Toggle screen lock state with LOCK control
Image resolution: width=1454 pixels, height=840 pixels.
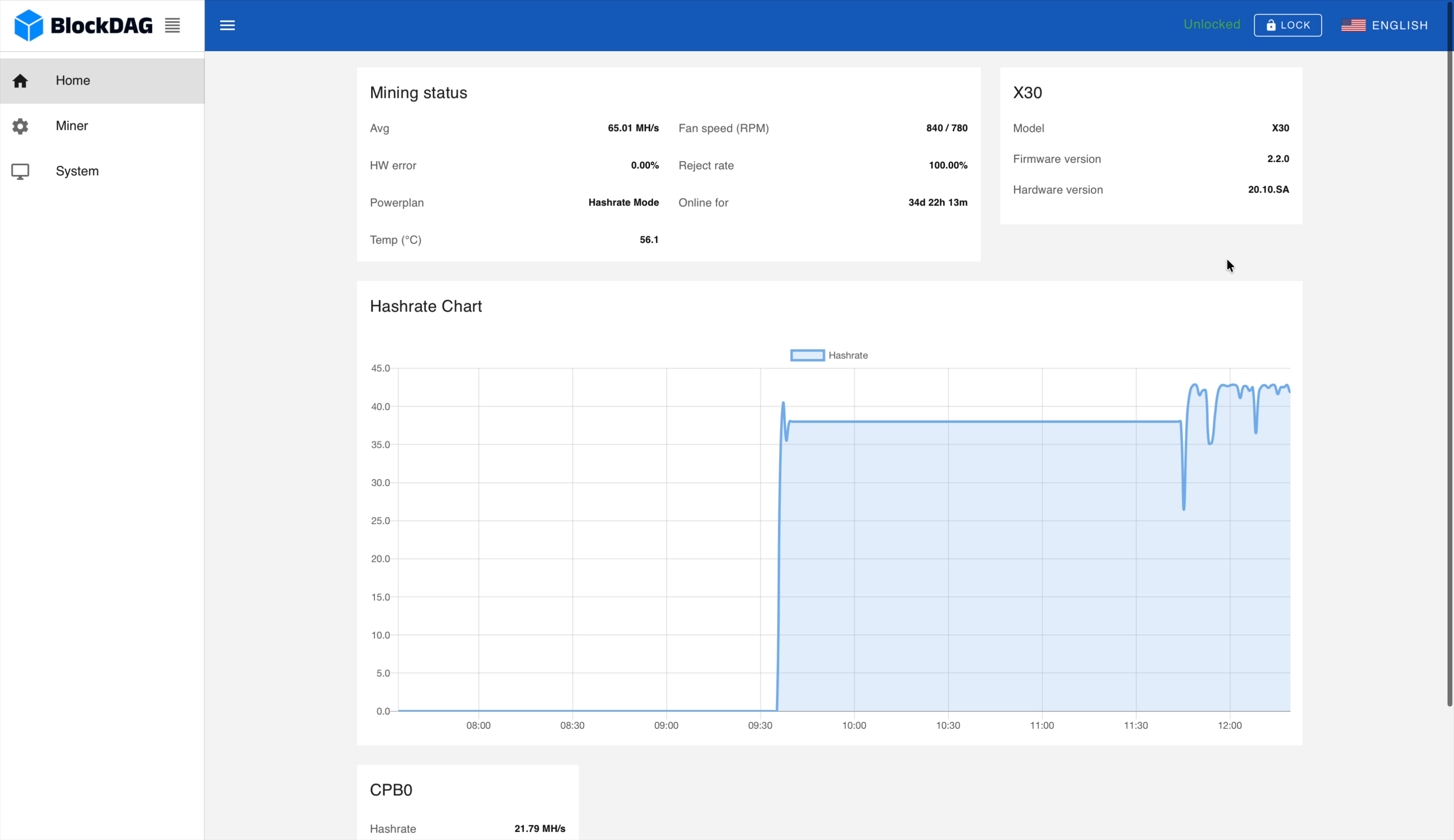click(x=1288, y=25)
